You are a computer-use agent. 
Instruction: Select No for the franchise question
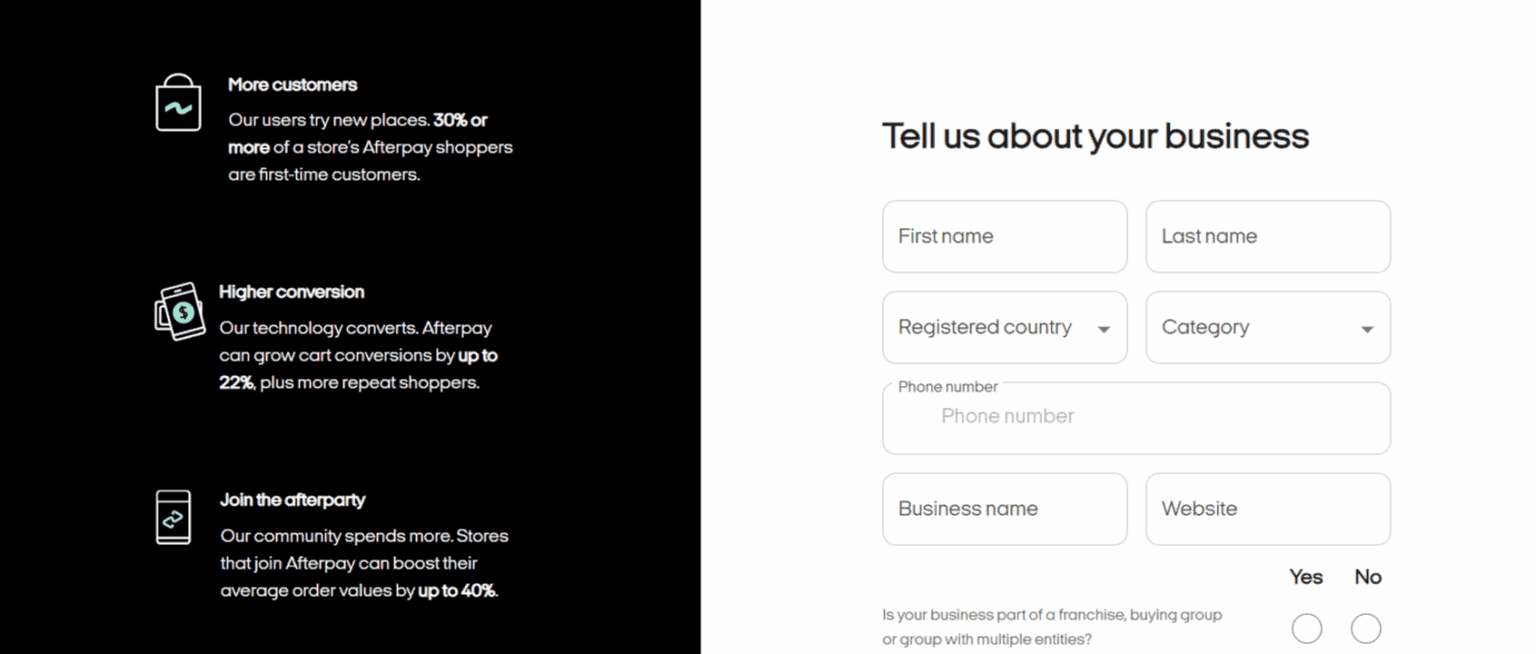click(x=1366, y=628)
